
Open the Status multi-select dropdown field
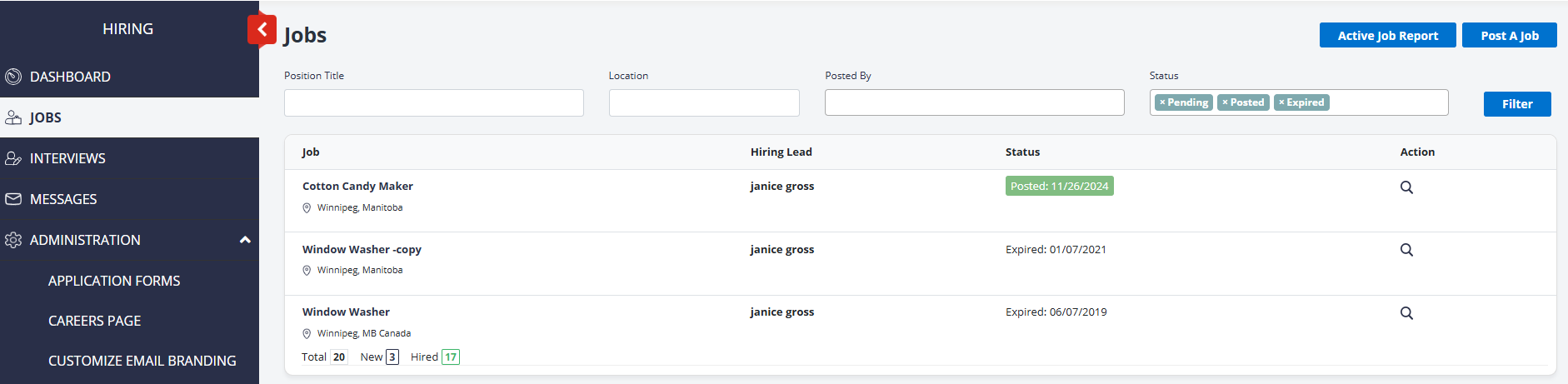pos(1387,102)
